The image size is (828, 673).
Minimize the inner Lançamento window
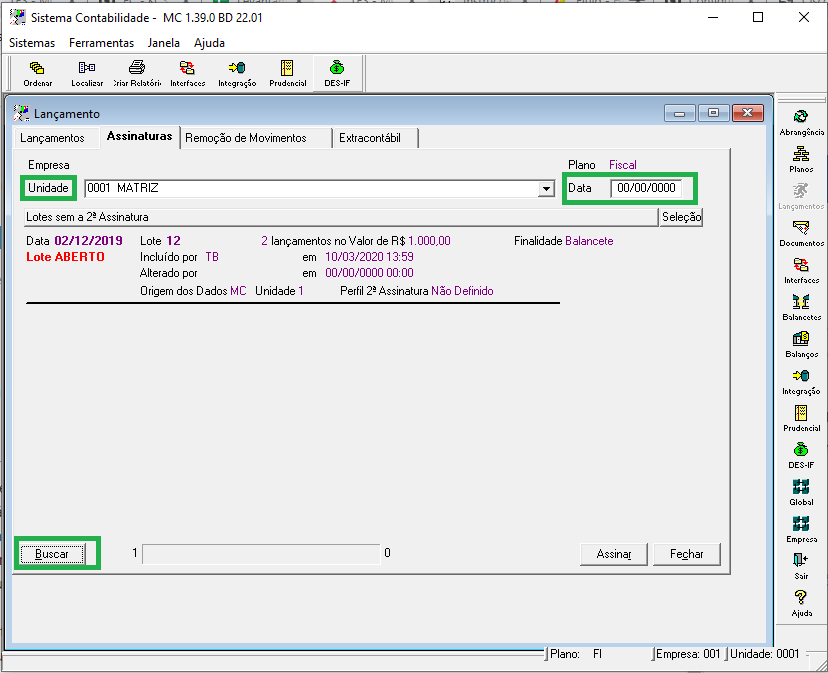pyautogui.click(x=680, y=113)
